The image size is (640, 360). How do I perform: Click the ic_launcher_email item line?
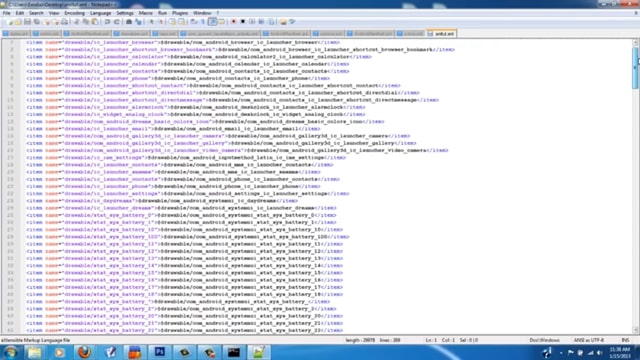click(x=173, y=129)
